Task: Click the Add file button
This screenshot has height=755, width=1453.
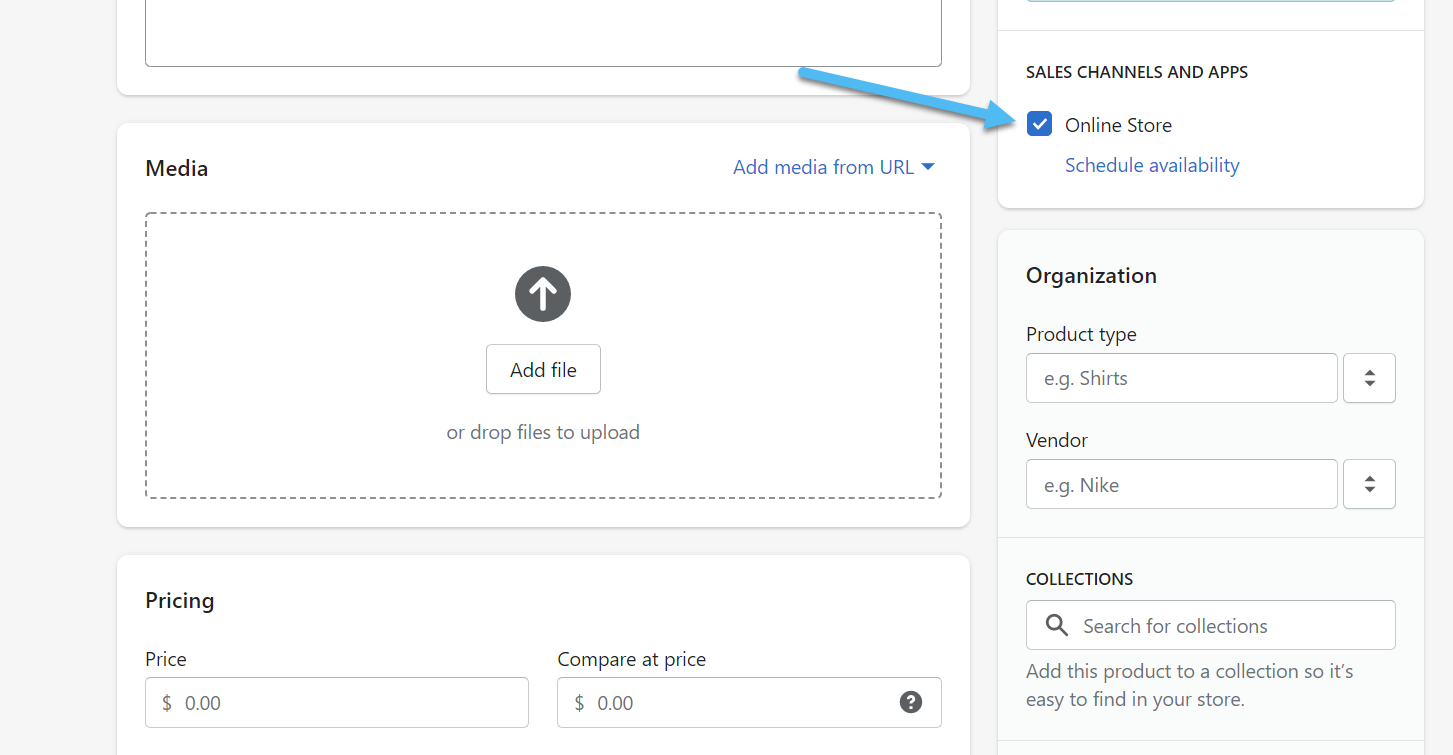Action: 543,370
